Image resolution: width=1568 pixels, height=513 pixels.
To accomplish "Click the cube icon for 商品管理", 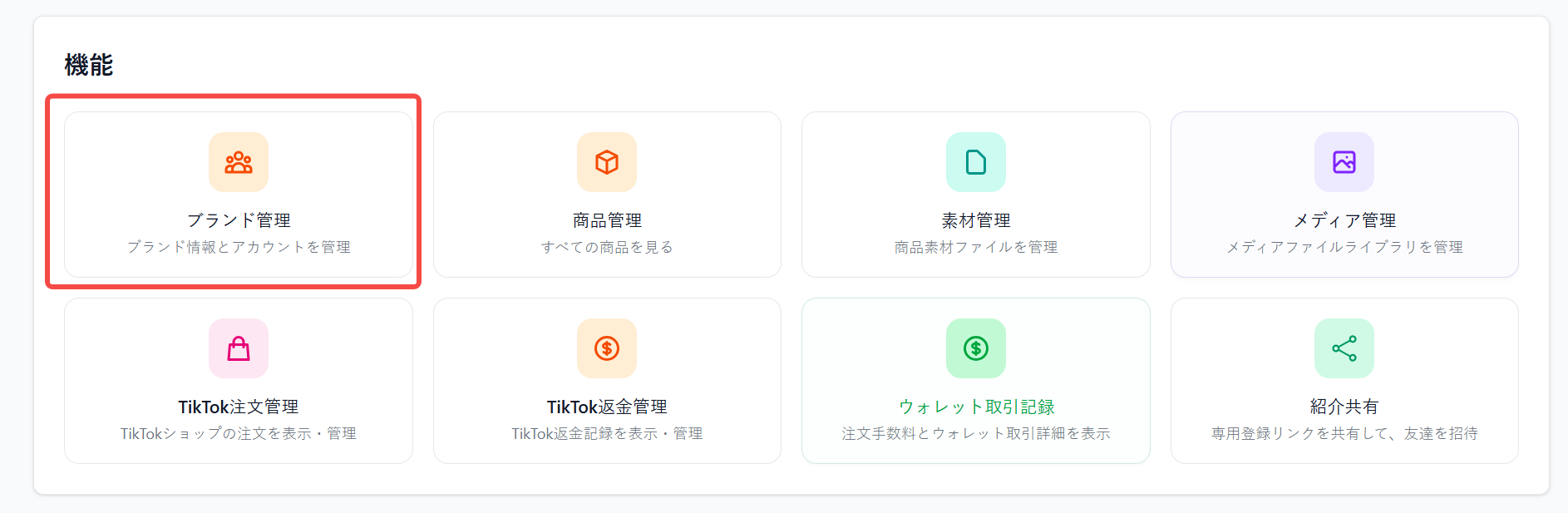I will click(x=606, y=162).
